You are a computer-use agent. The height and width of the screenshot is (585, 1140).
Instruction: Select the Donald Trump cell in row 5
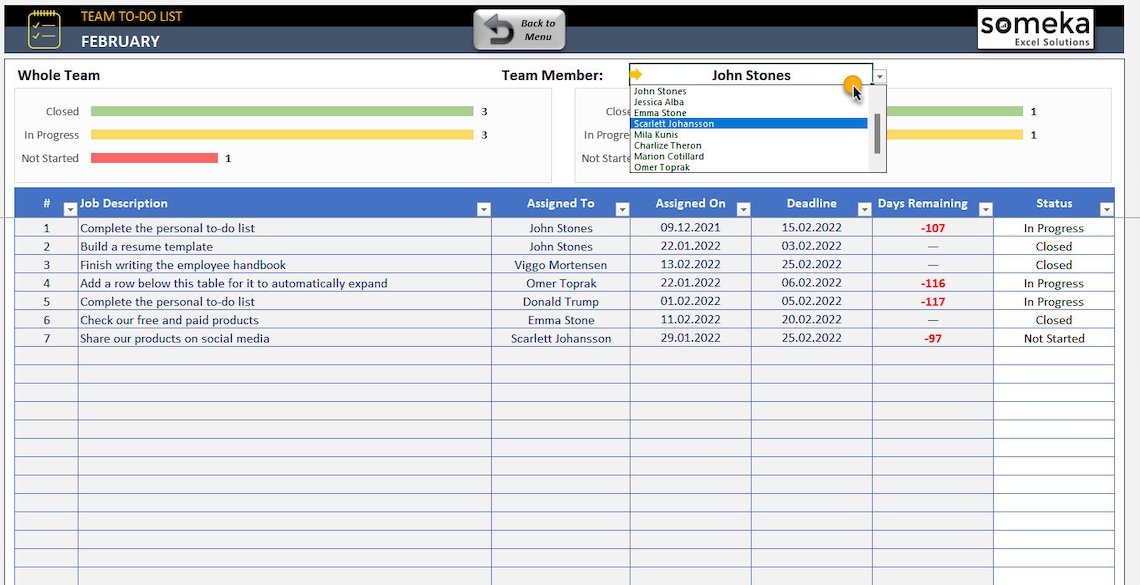point(561,301)
